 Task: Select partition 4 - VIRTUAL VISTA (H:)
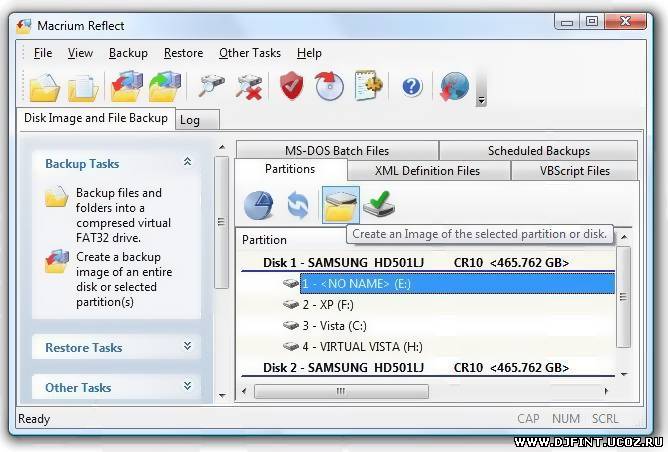[x=363, y=346]
